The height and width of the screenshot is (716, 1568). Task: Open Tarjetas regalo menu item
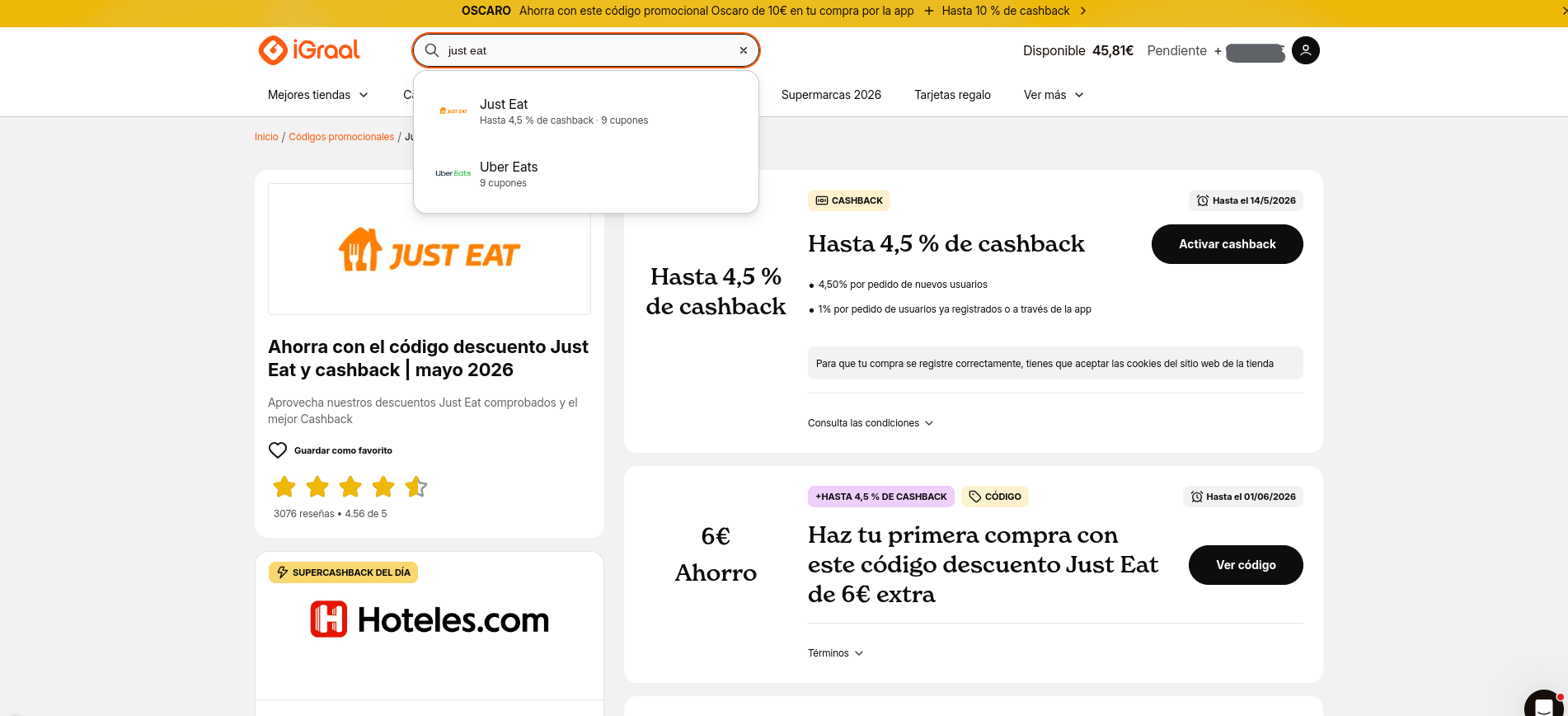(952, 95)
